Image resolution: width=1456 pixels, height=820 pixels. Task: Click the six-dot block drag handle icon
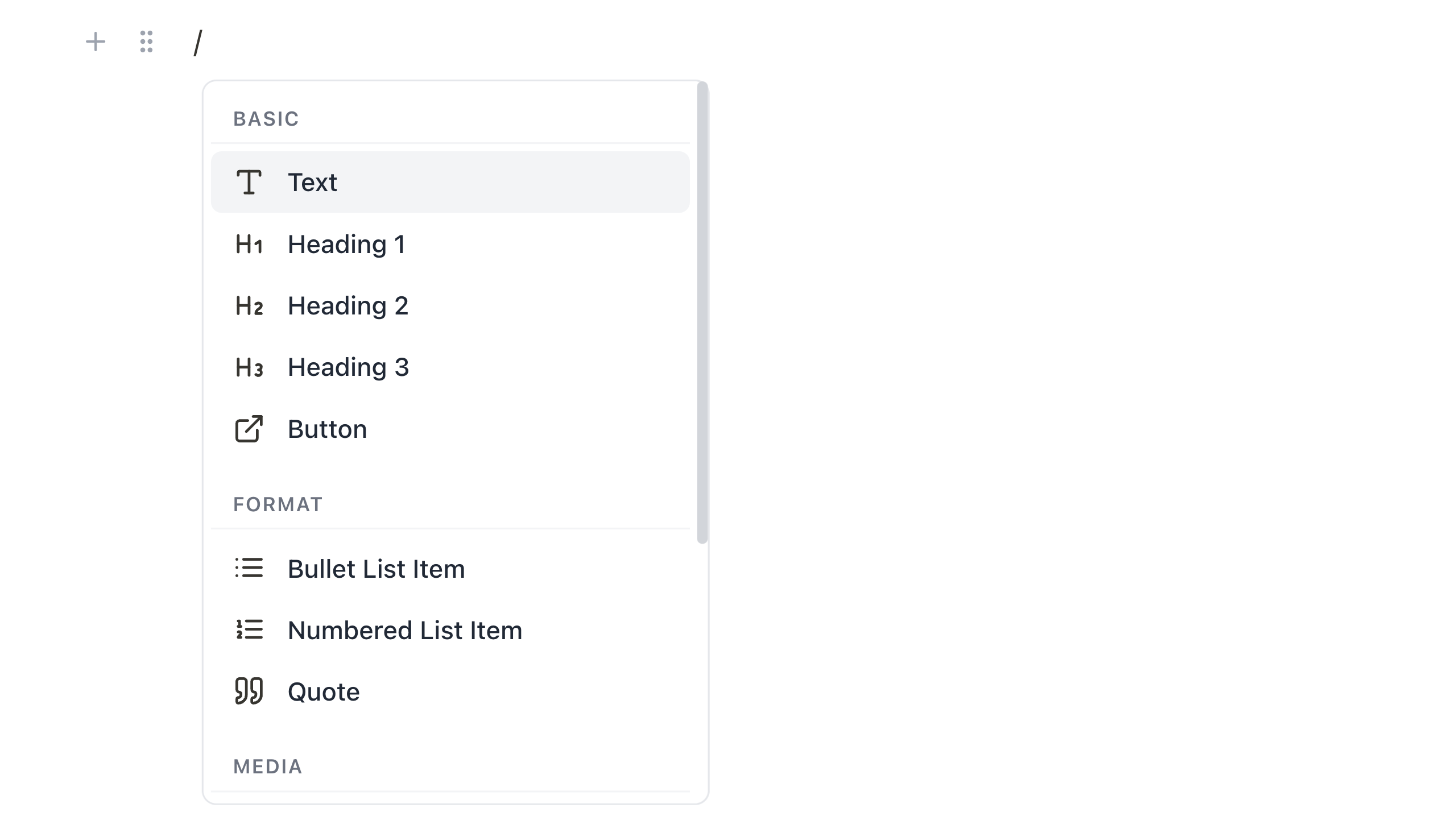146,42
